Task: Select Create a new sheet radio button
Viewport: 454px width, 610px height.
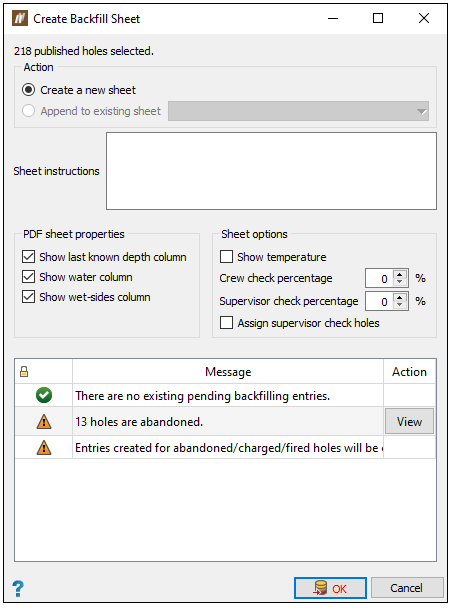Action: pyautogui.click(x=28, y=90)
